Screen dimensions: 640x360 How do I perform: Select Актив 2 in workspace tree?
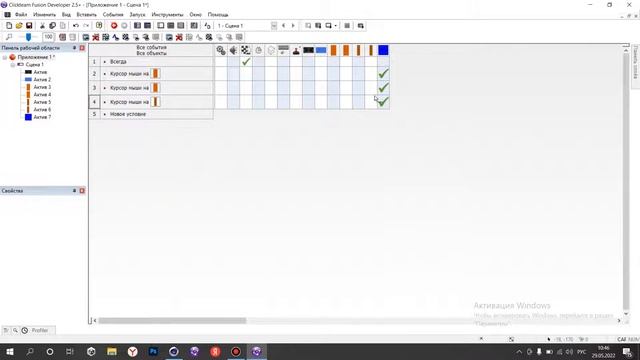[x=42, y=80]
